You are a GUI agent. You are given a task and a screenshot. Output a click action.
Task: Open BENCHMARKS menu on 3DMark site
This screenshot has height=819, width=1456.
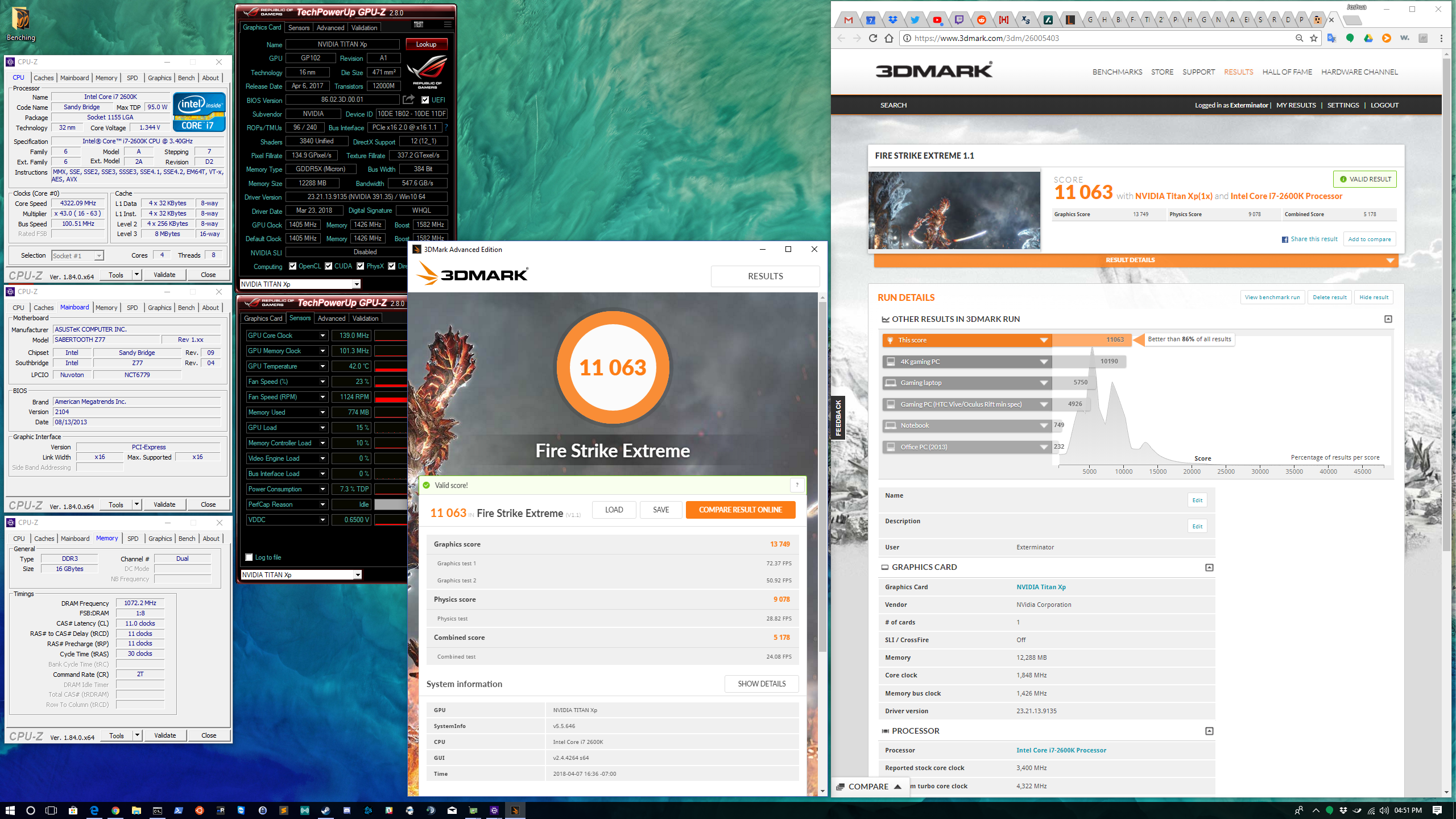[1117, 72]
